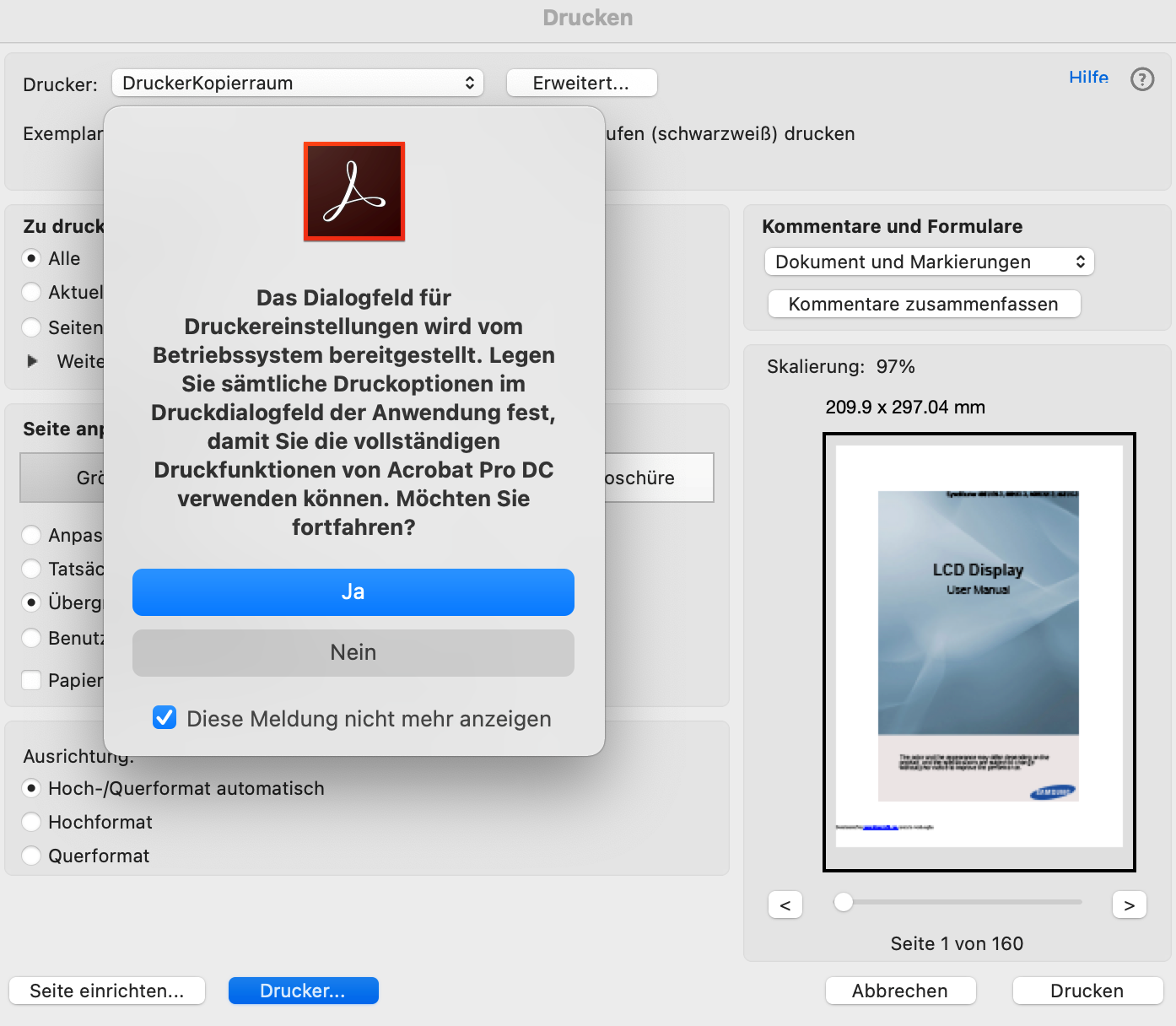Image resolution: width=1176 pixels, height=1026 pixels.
Task: Go to next preview page with > button
Action: click(x=1130, y=904)
